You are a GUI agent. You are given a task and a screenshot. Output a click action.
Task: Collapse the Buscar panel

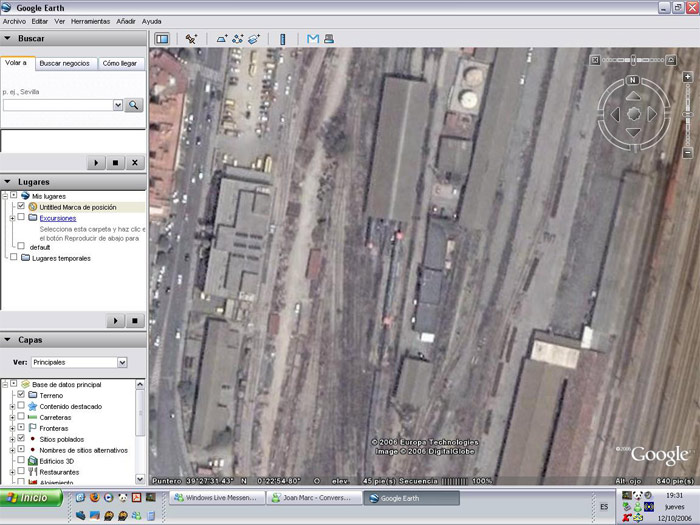[9, 38]
